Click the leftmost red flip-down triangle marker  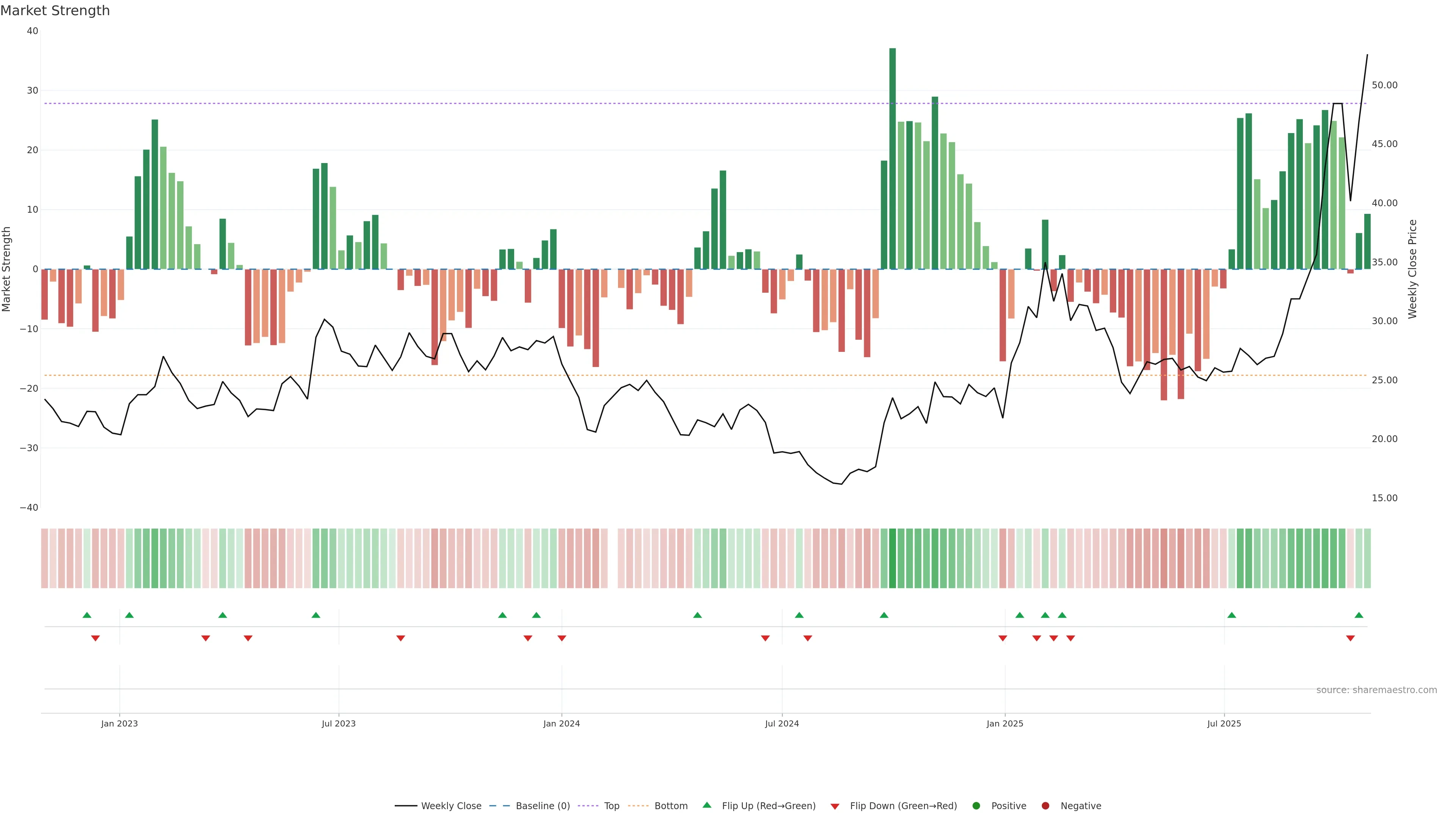tap(96, 638)
